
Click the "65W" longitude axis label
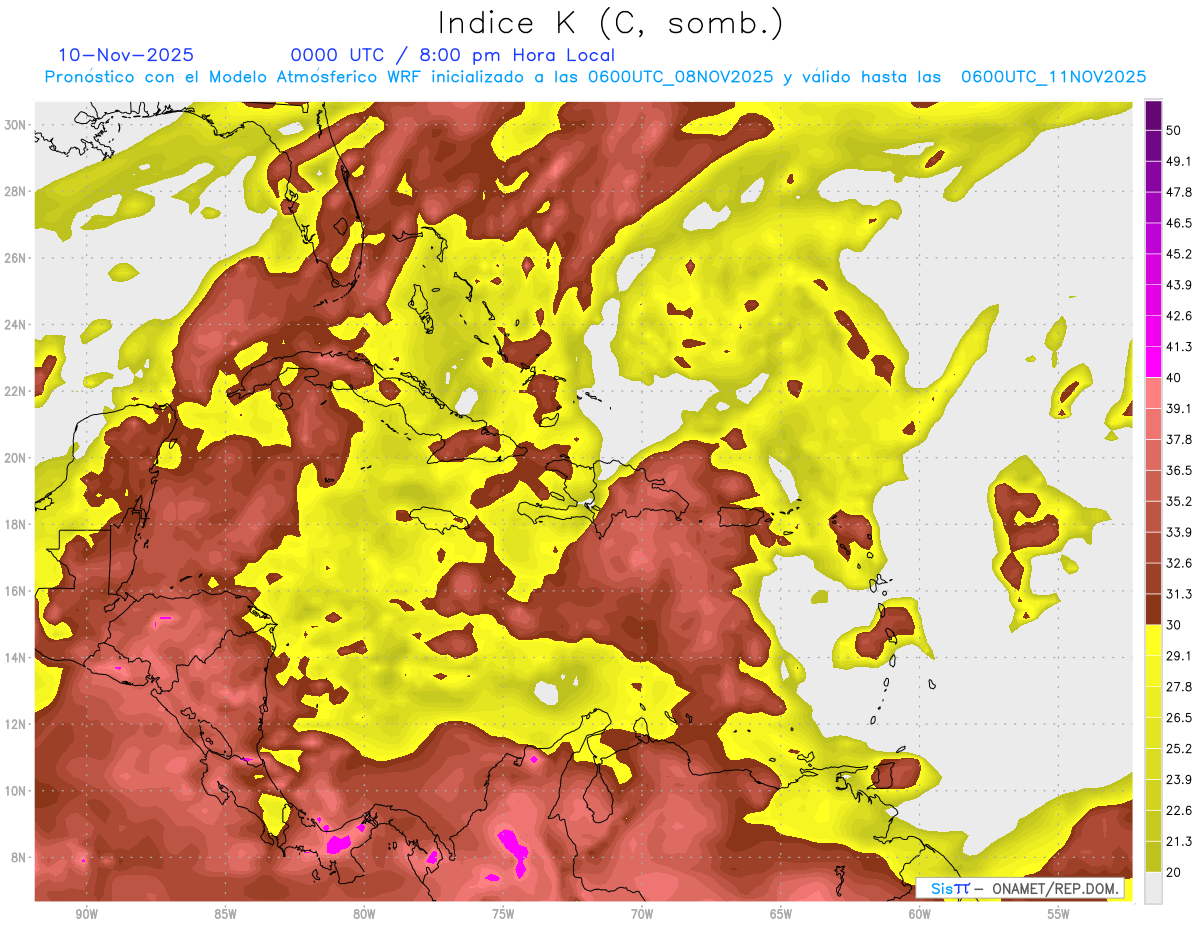781,915
